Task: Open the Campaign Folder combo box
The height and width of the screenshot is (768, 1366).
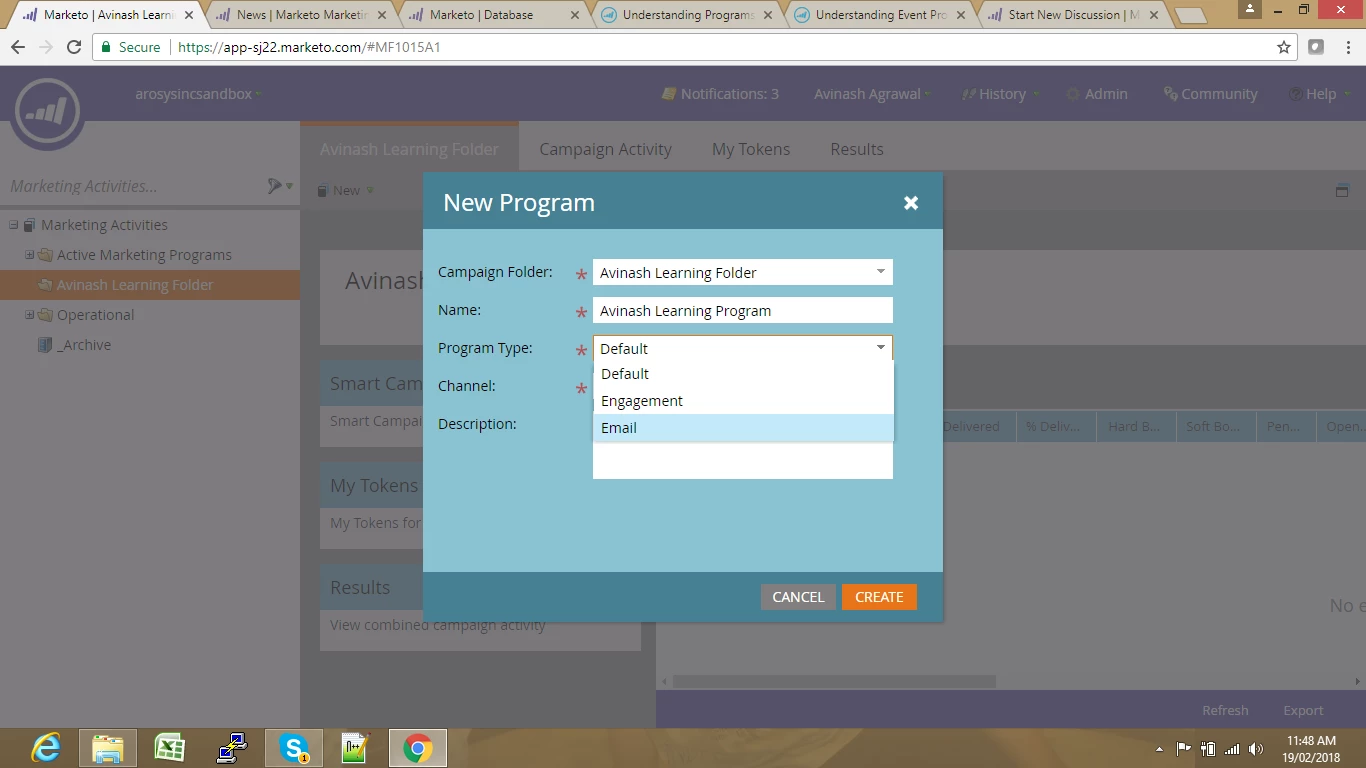Action: coord(743,272)
